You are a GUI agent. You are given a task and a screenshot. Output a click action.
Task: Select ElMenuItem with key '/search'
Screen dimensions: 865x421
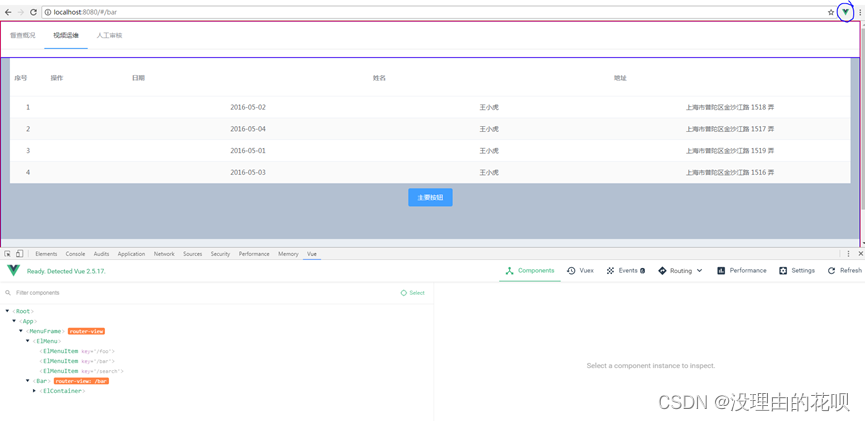(x=81, y=371)
